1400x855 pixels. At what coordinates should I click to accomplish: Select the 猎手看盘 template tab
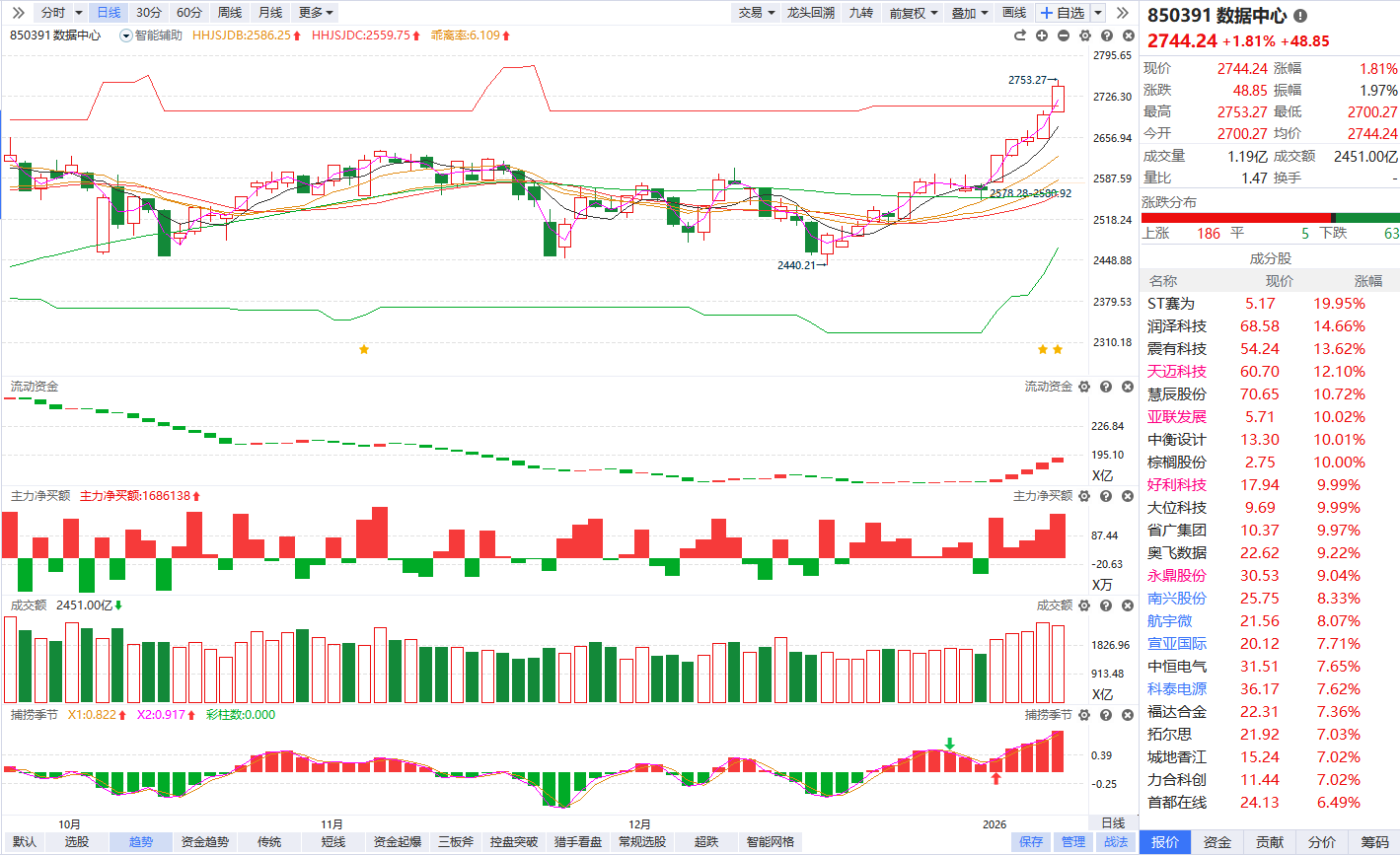578,842
